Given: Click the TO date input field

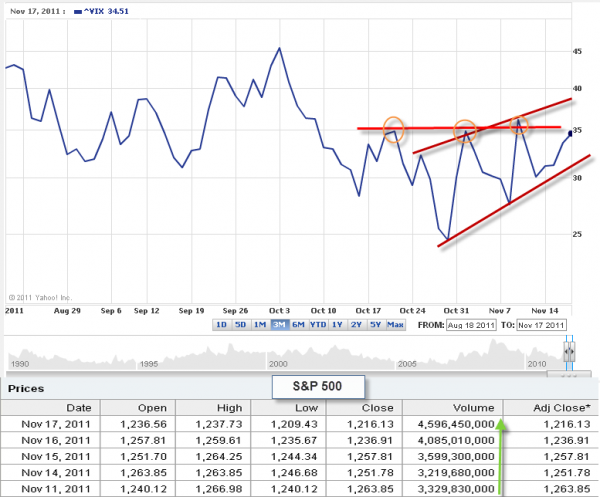Looking at the screenshot, I should 541,326.
